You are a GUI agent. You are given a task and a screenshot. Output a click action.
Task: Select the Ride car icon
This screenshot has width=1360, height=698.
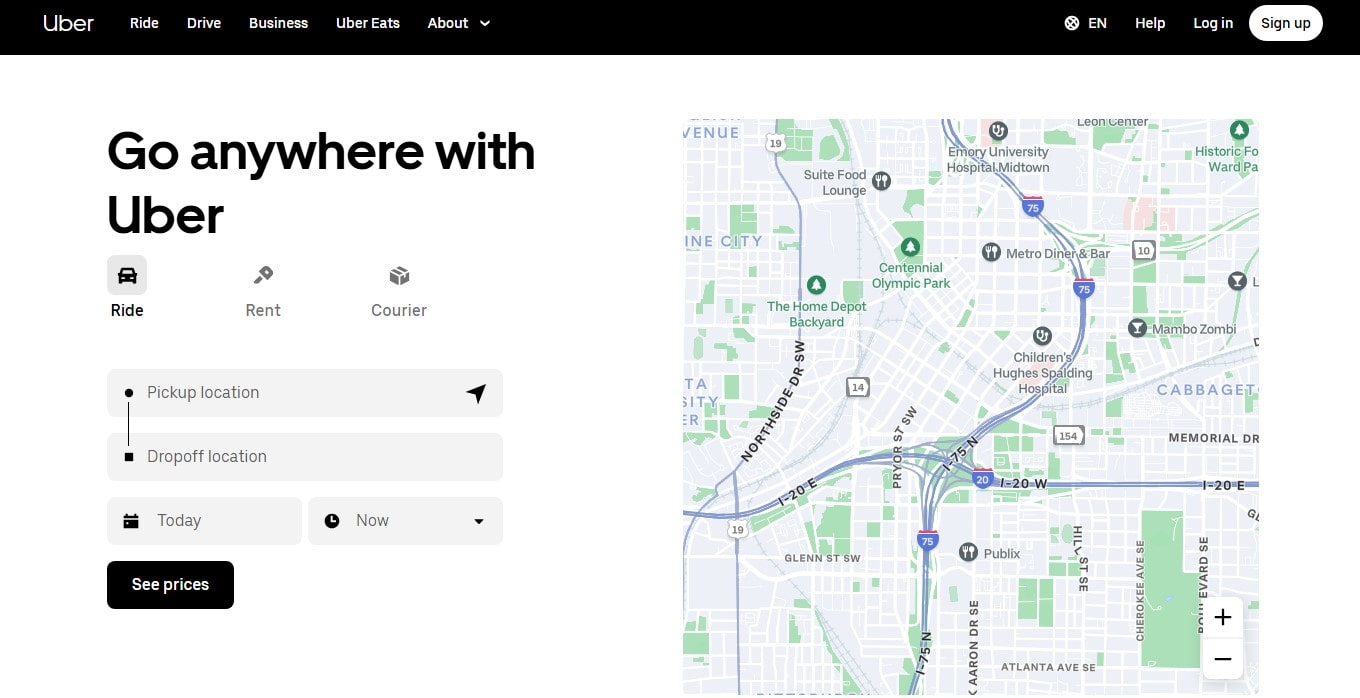click(127, 275)
